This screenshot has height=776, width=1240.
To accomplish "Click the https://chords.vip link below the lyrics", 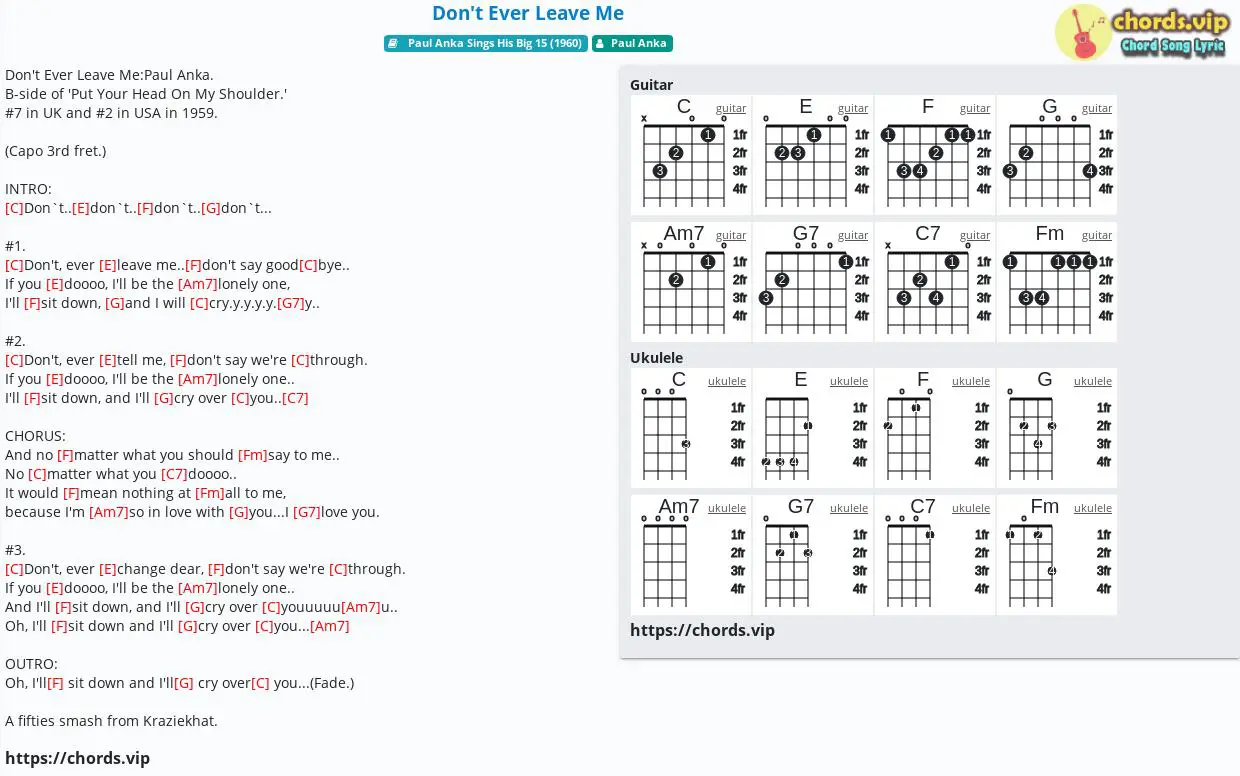I will click(x=77, y=758).
